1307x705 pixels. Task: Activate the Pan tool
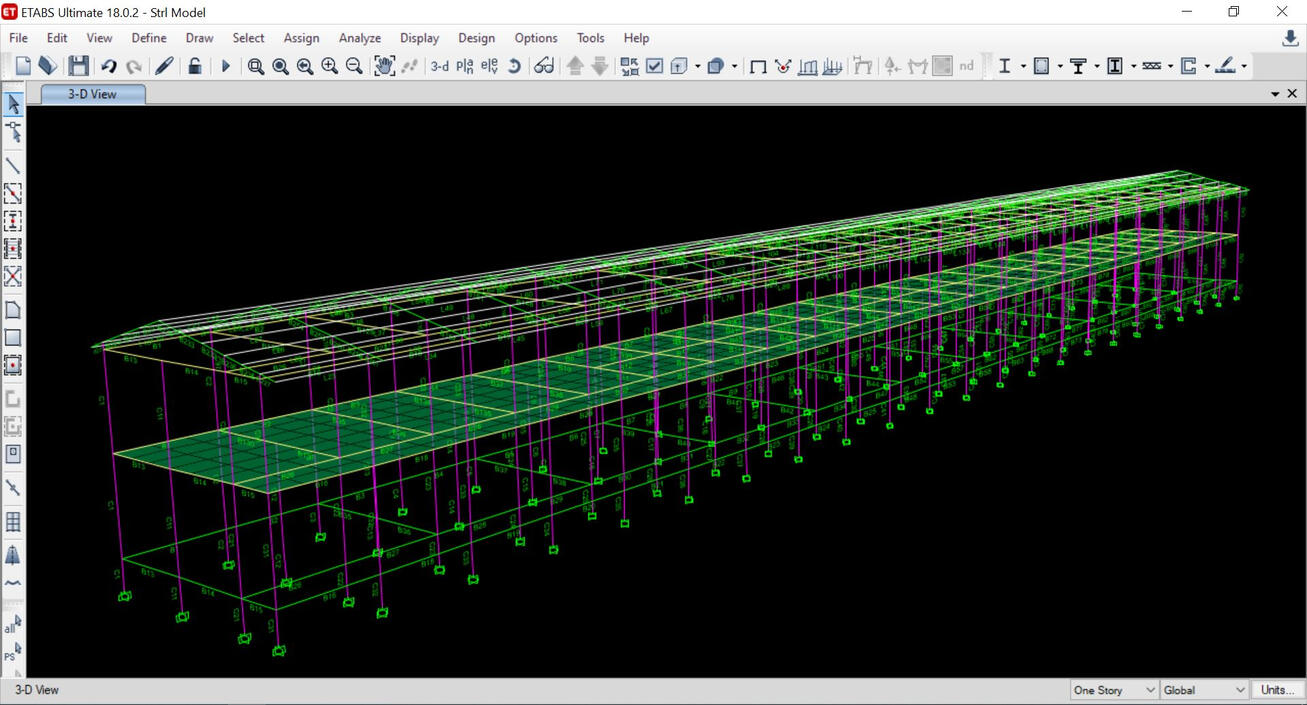pyautogui.click(x=384, y=65)
